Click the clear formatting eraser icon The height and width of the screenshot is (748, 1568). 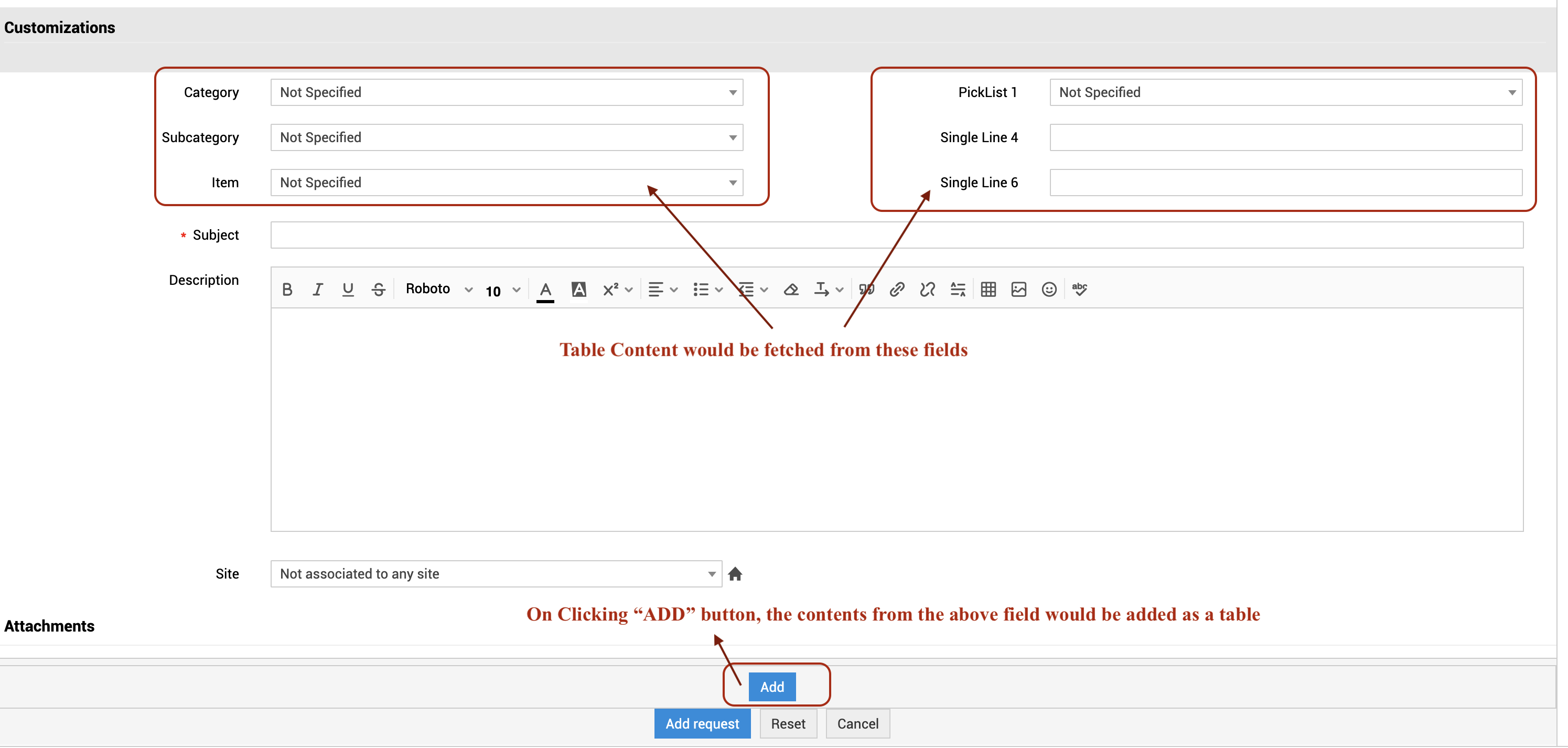point(791,290)
